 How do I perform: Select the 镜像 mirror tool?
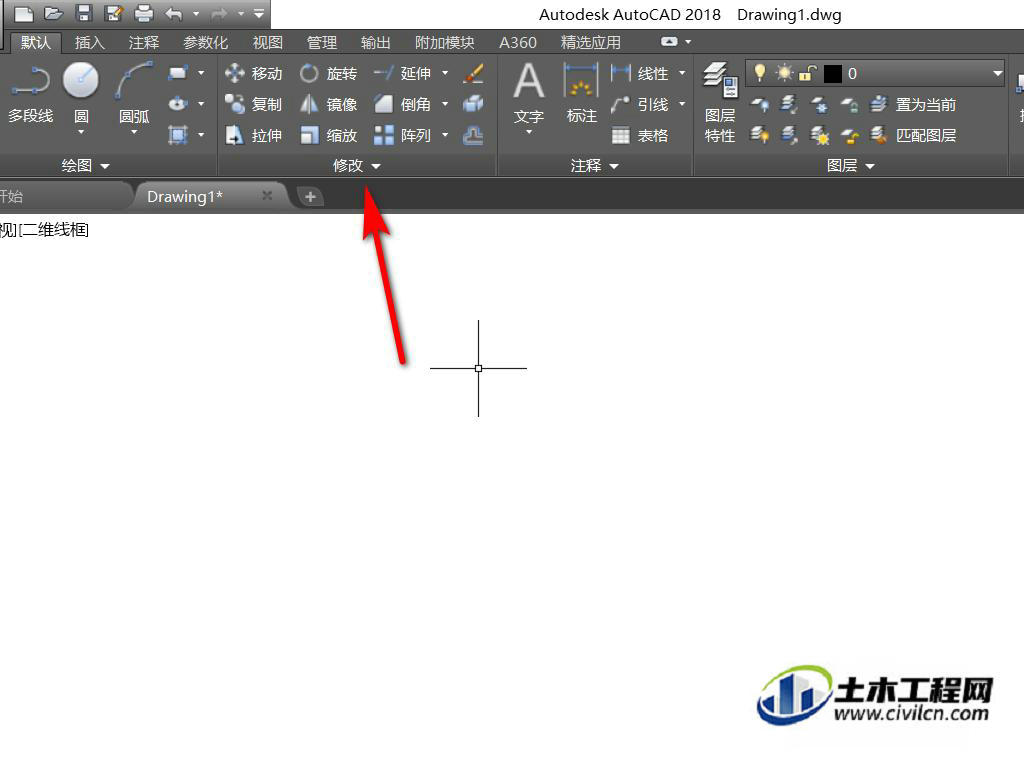[328, 104]
